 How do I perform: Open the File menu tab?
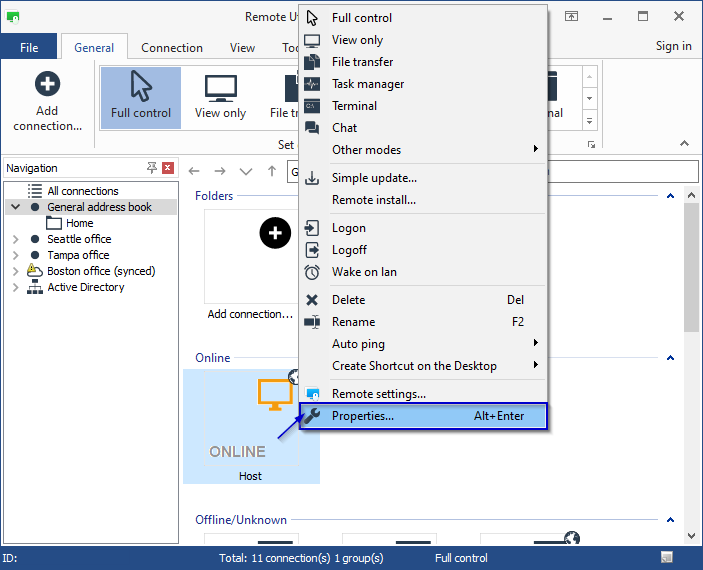click(x=29, y=47)
